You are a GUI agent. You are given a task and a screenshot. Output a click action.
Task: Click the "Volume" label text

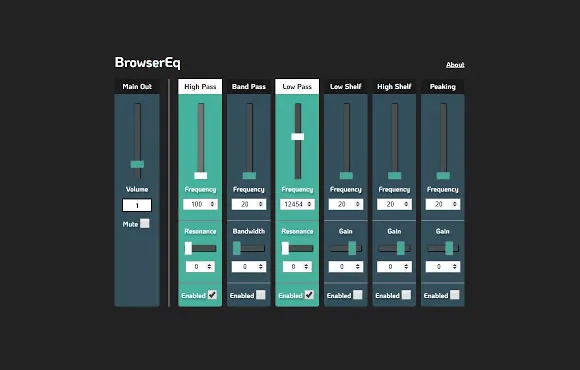tap(137, 189)
